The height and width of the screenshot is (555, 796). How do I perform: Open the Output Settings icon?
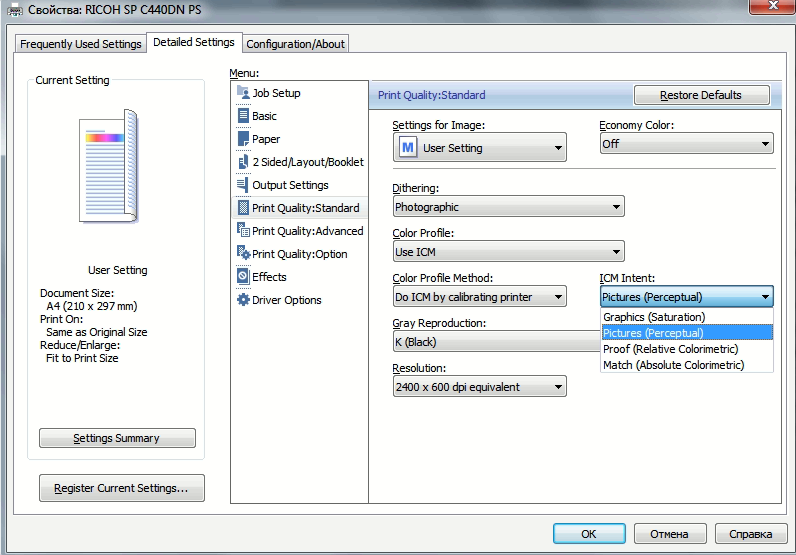(243, 184)
